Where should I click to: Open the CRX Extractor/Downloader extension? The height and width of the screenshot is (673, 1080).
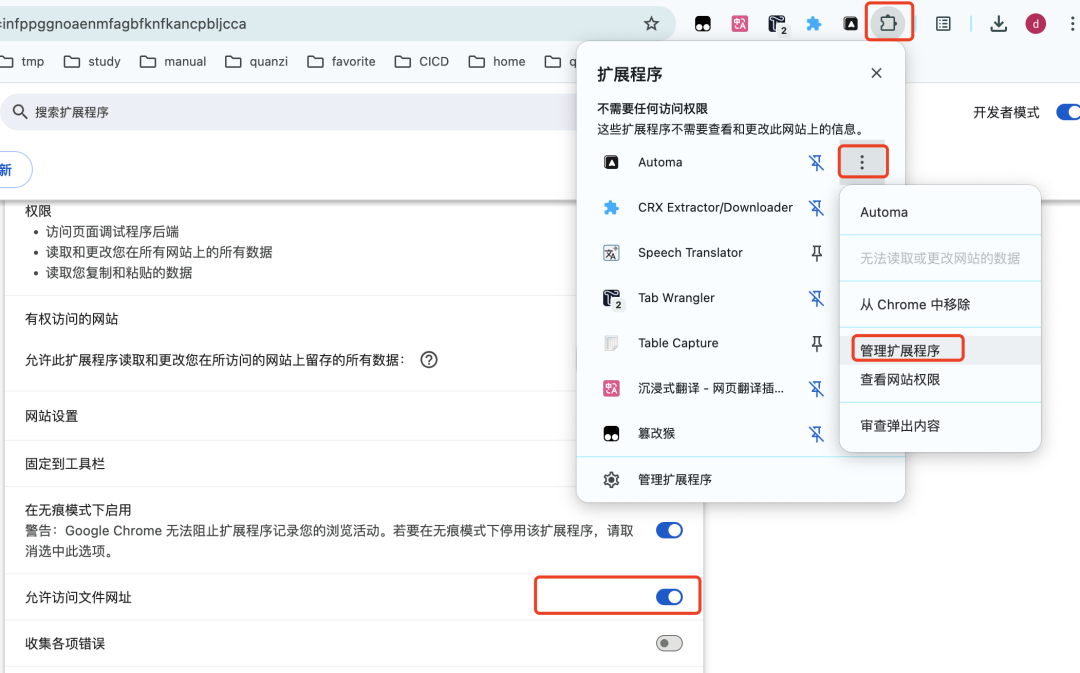611,207
